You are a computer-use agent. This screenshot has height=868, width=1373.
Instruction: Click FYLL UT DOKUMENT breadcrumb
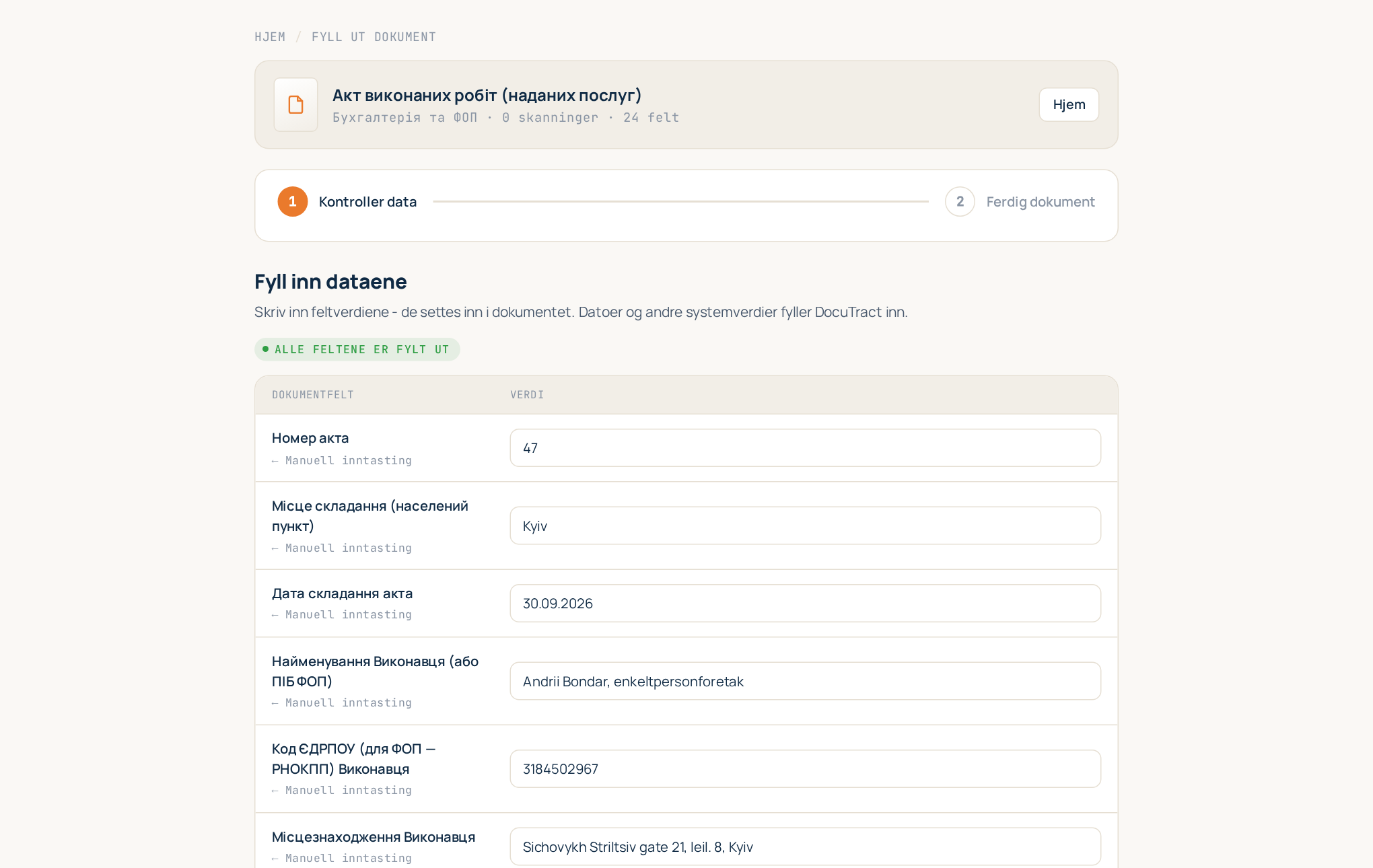pyautogui.click(x=374, y=37)
